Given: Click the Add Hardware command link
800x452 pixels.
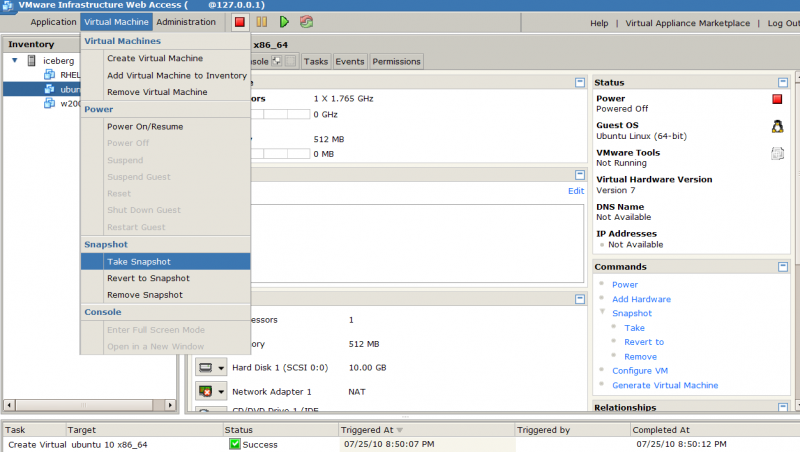Looking at the screenshot, I should (641, 299).
